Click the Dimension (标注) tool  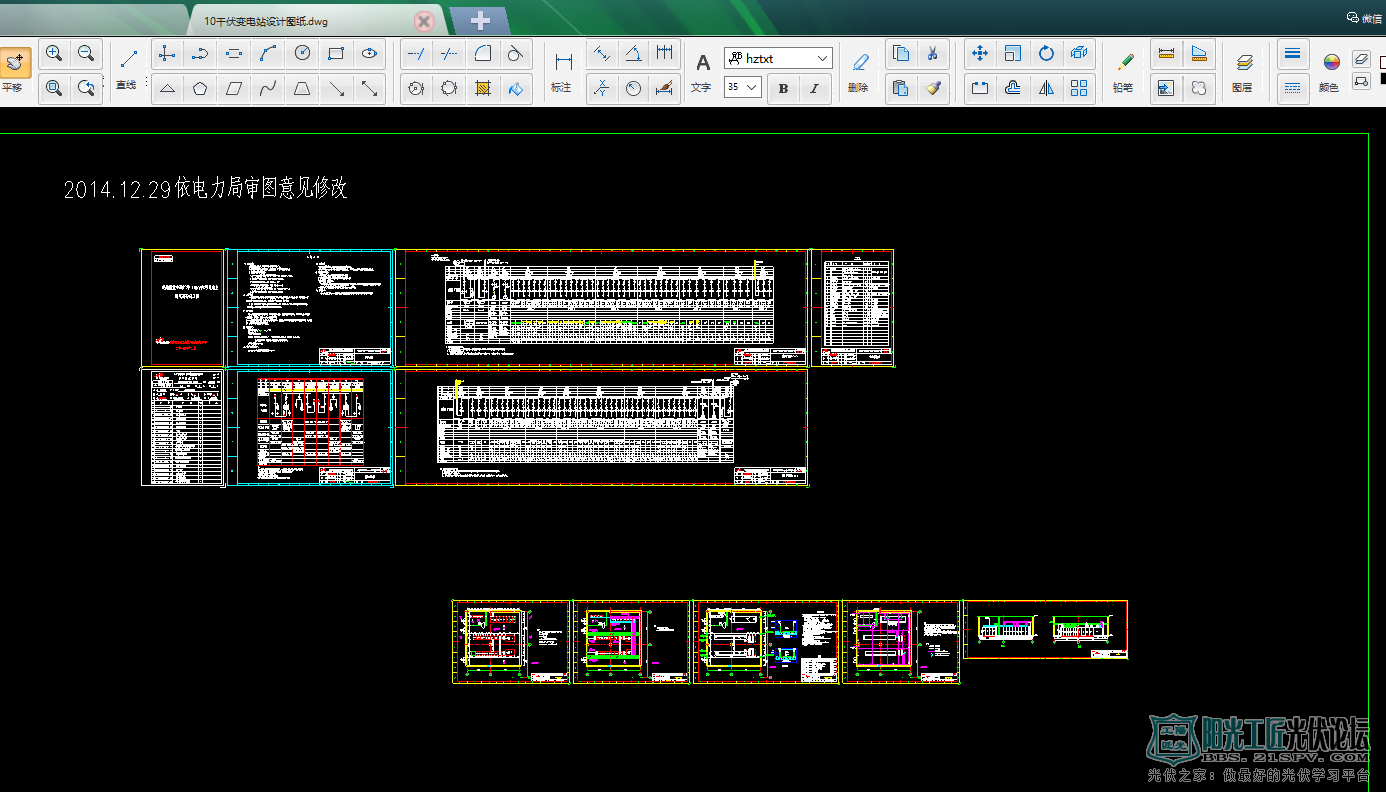[563, 70]
